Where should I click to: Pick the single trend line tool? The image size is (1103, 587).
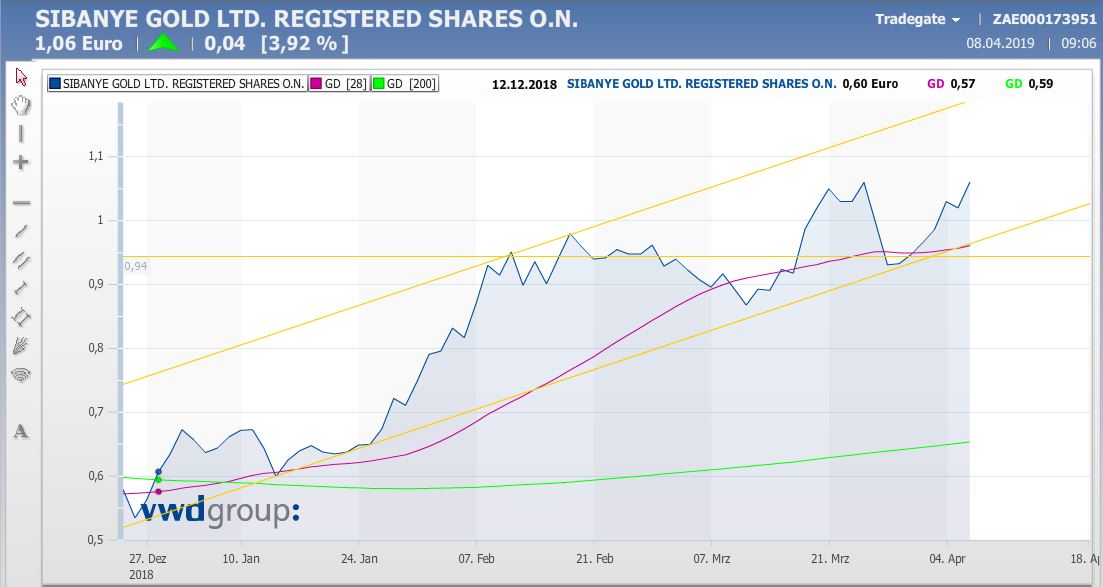[x=21, y=231]
